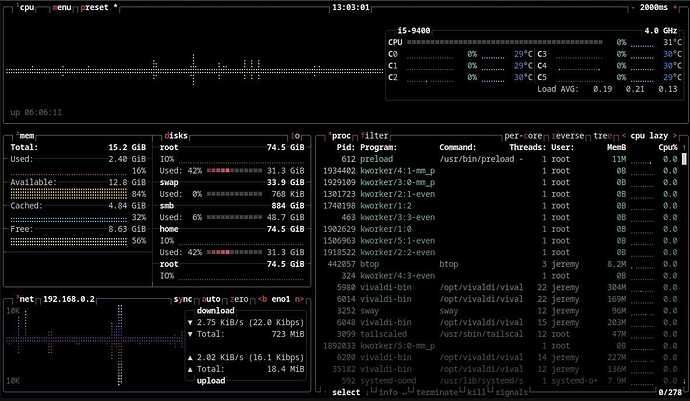This screenshot has width=690, height=401.
Task: Click the 0/278 process counter
Action: (x=670, y=392)
